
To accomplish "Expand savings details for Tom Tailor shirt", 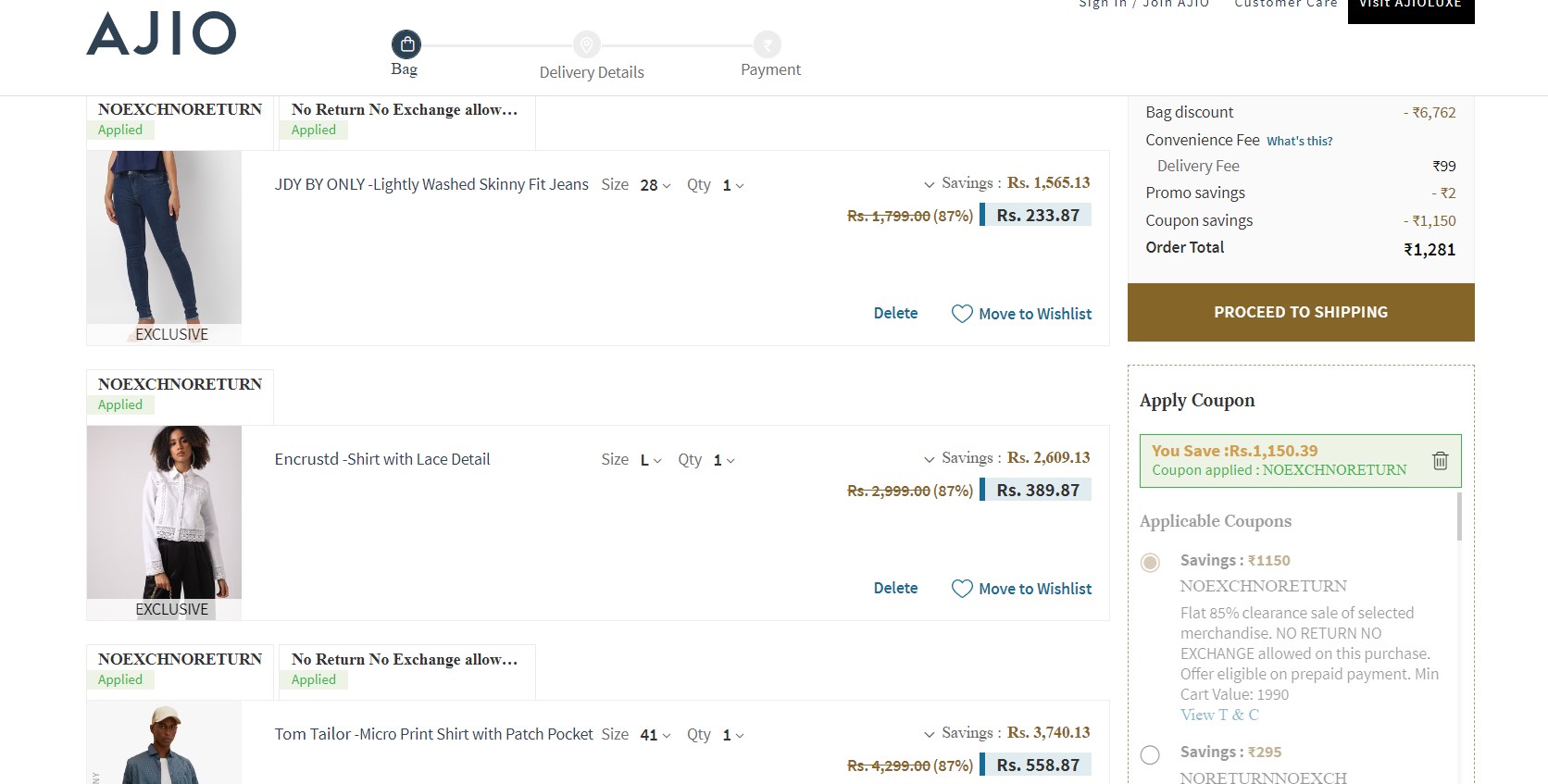I will (929, 734).
